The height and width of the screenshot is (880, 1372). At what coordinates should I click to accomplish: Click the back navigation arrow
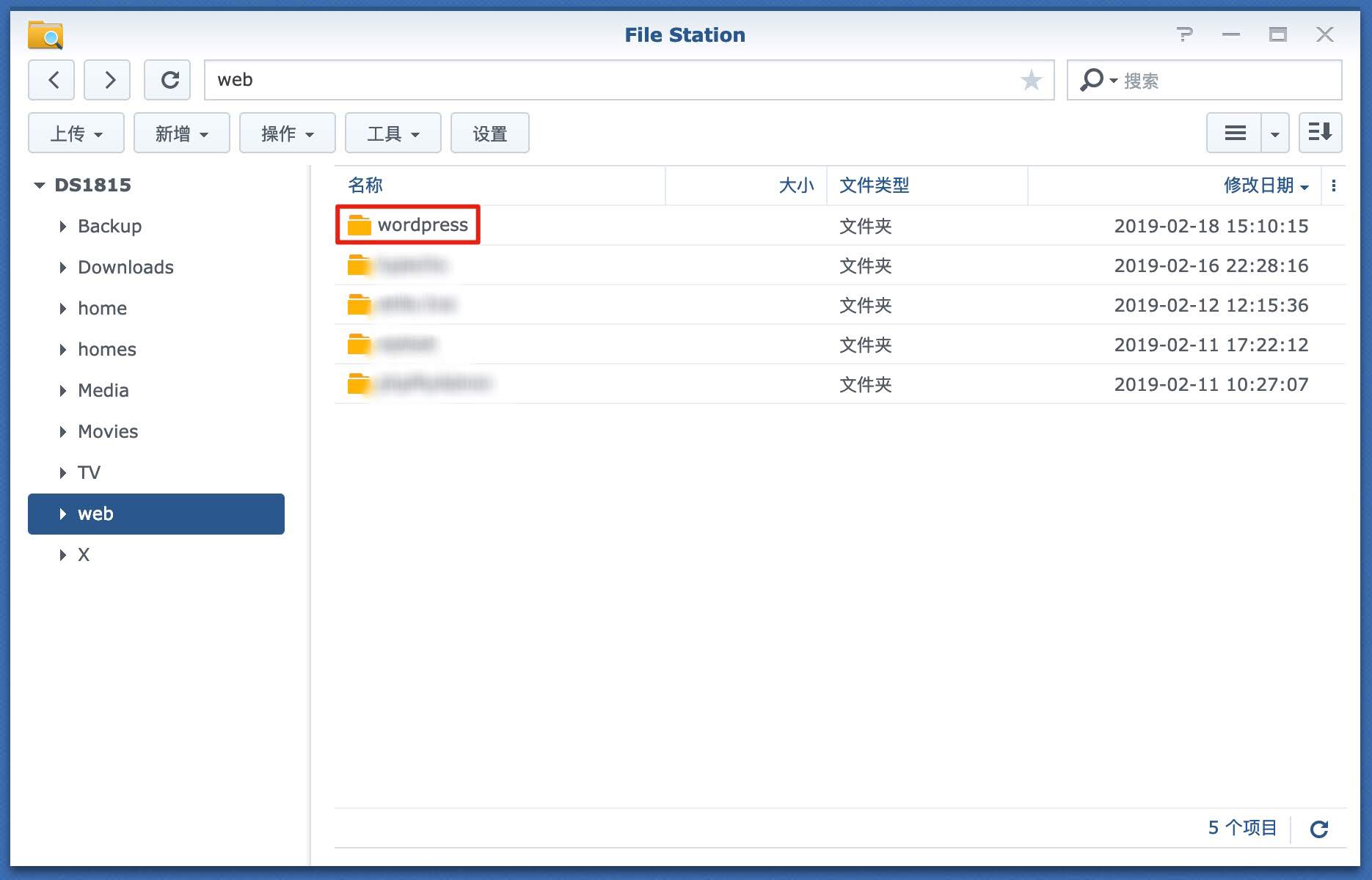(x=51, y=80)
